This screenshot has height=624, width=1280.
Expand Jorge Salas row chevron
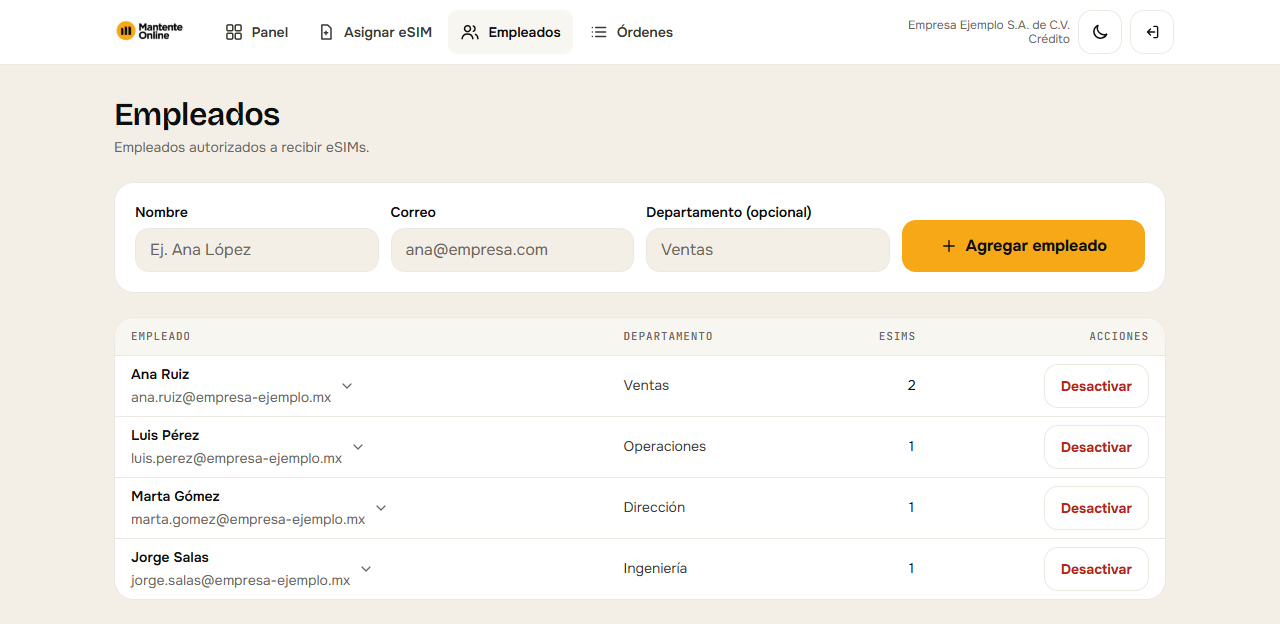tap(366, 569)
